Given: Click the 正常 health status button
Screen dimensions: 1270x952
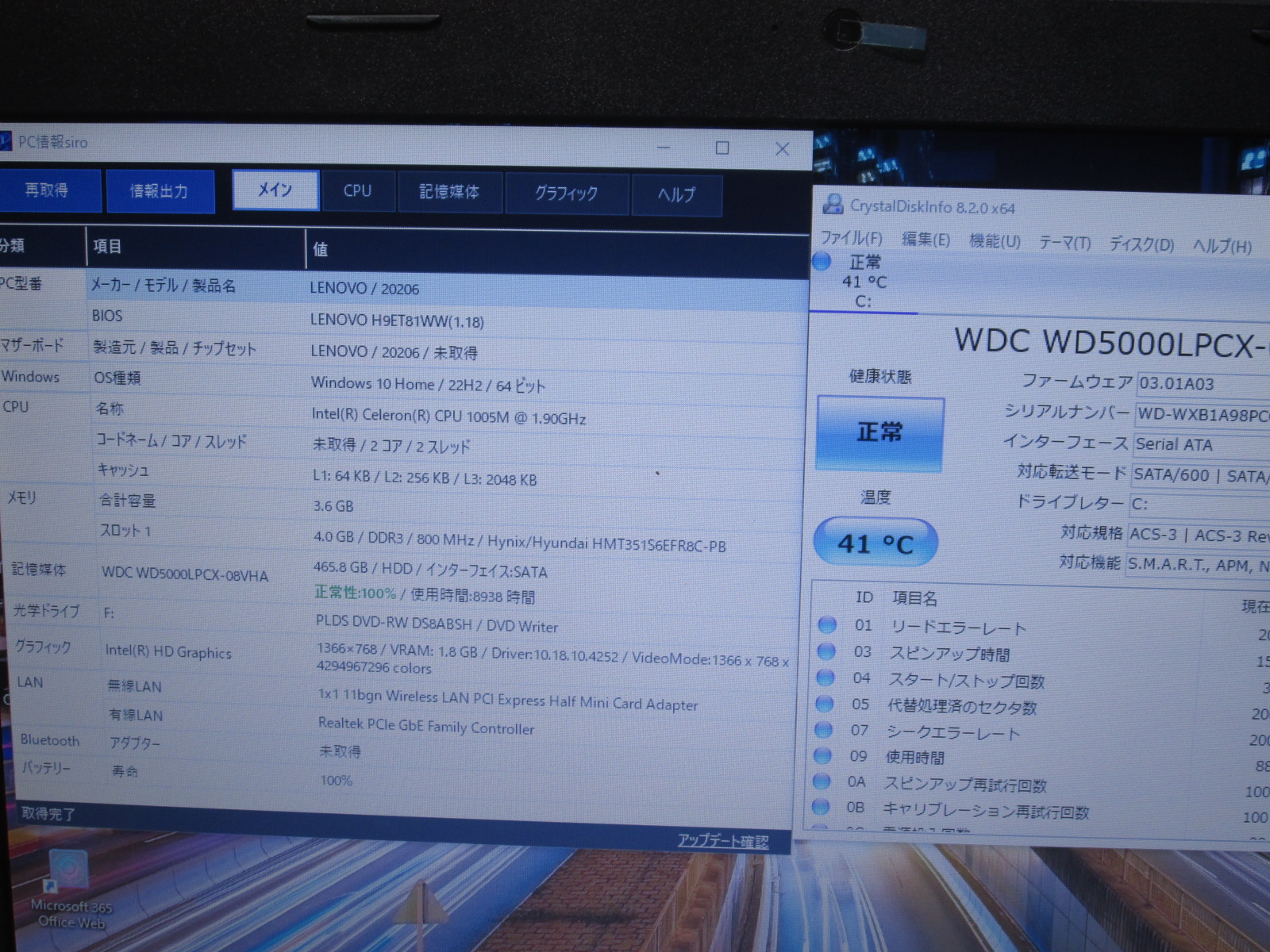Looking at the screenshot, I should (x=880, y=433).
